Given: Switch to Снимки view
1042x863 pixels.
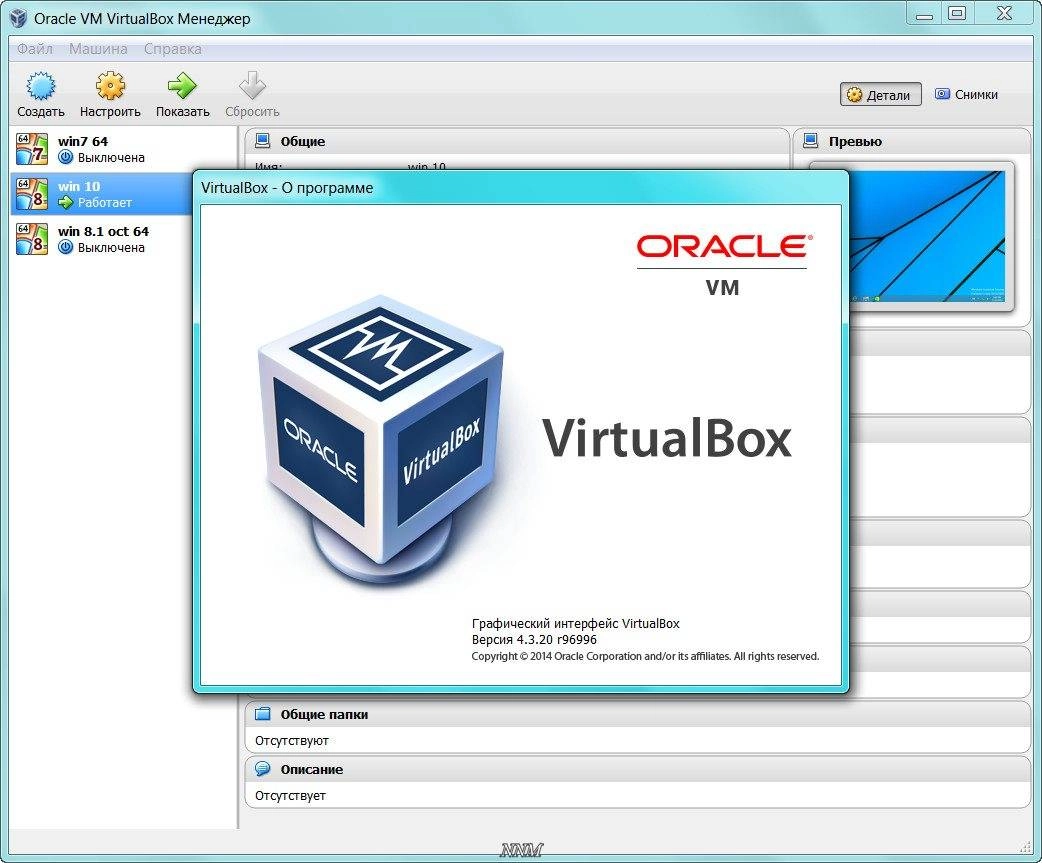Looking at the screenshot, I should point(967,94).
